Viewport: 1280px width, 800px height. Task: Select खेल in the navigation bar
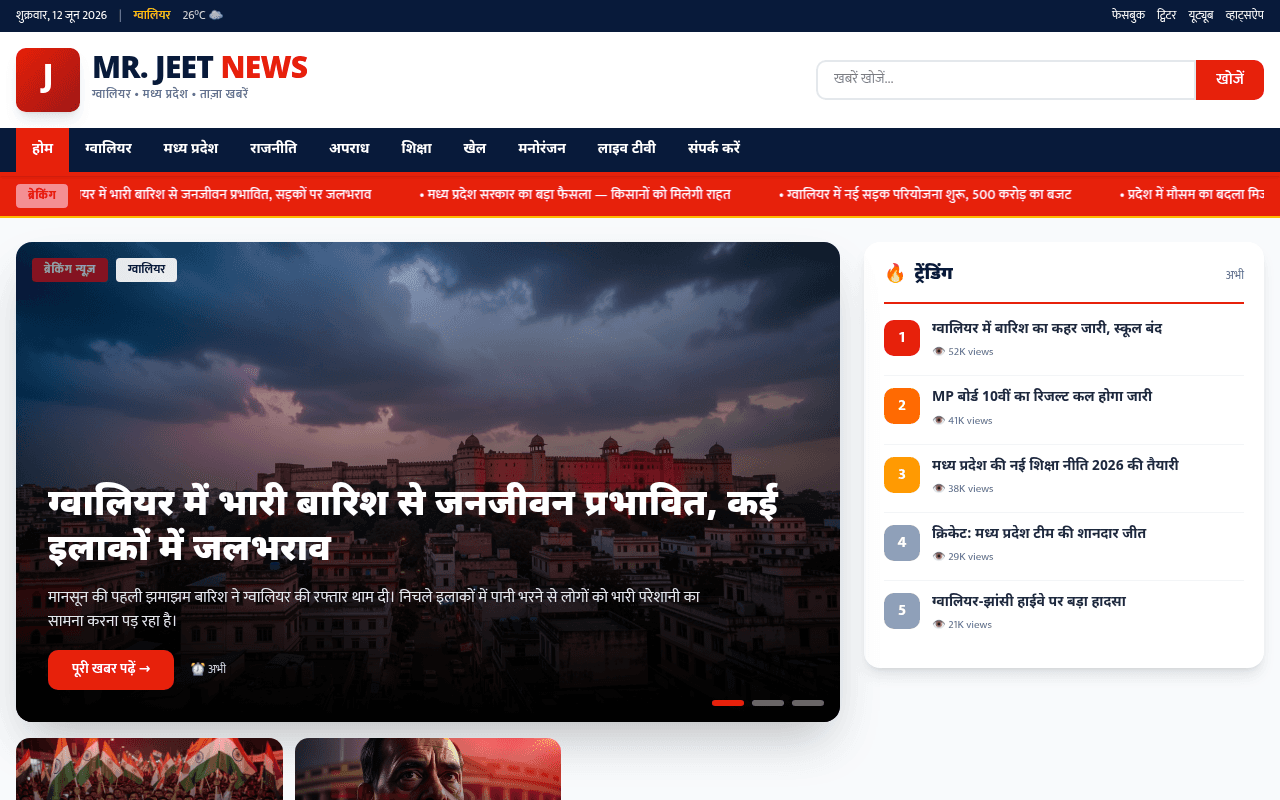tap(475, 149)
